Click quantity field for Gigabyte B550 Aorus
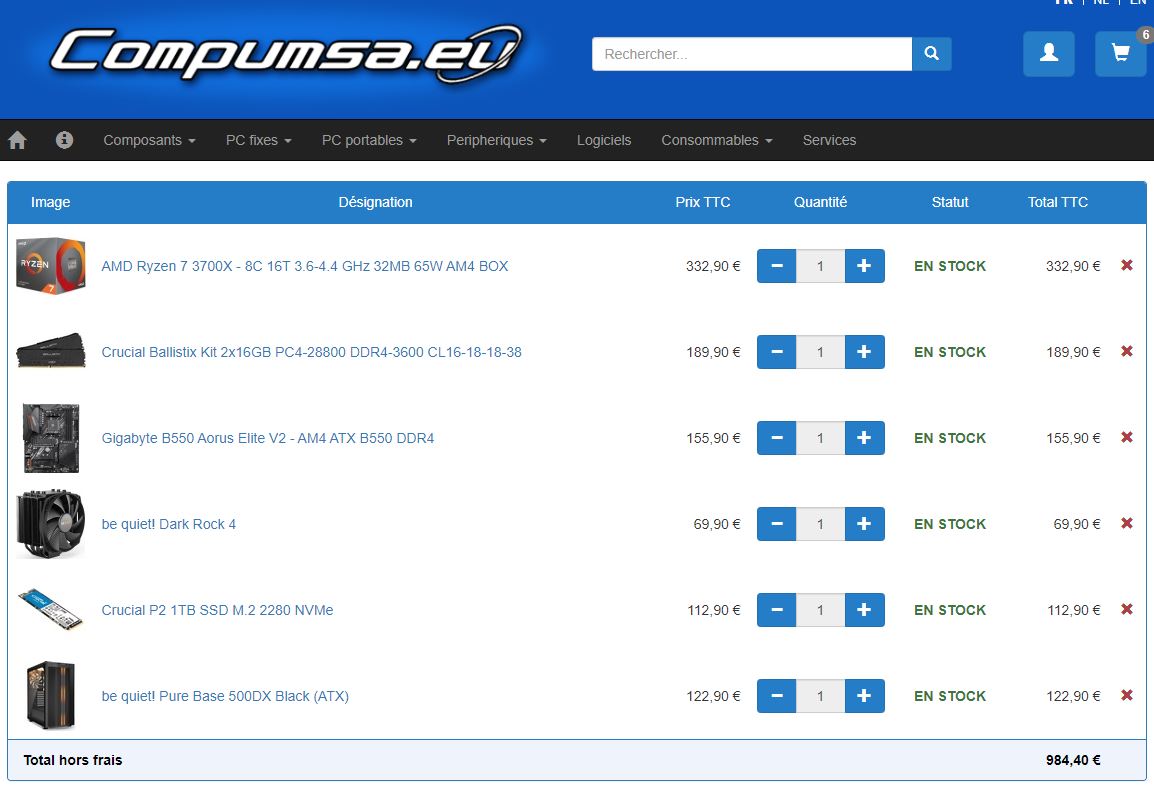1154x788 pixels. coord(821,439)
